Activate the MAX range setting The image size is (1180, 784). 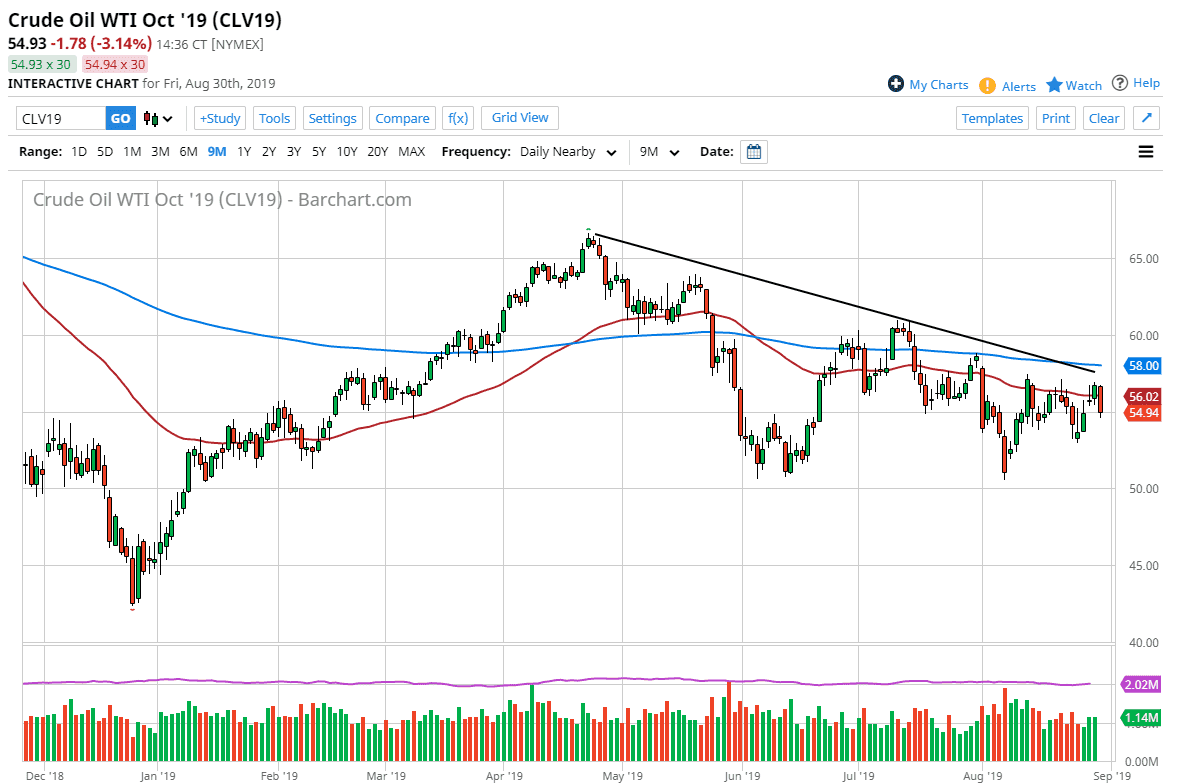pyautogui.click(x=410, y=151)
